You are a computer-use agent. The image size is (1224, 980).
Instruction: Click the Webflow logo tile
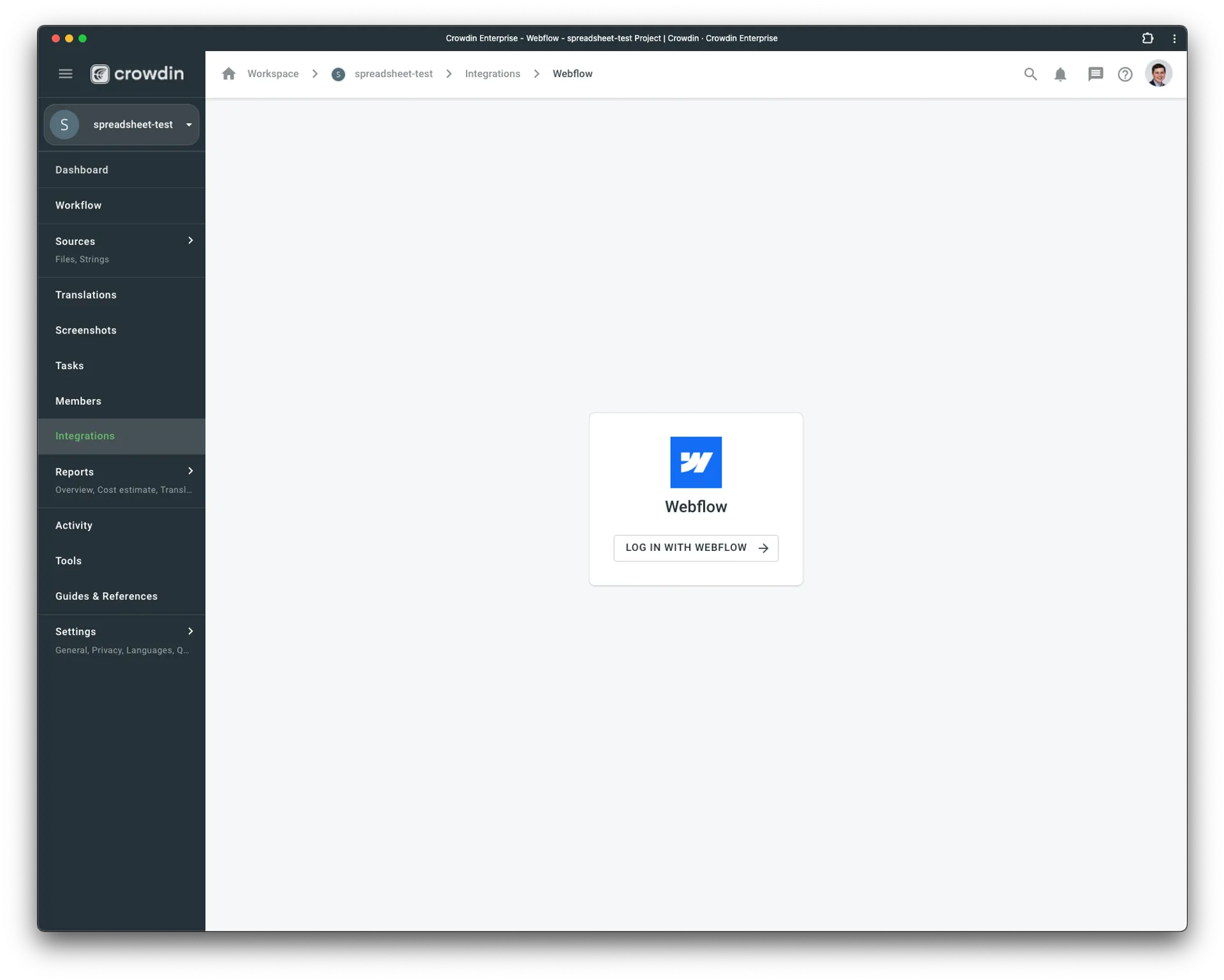[x=696, y=462]
